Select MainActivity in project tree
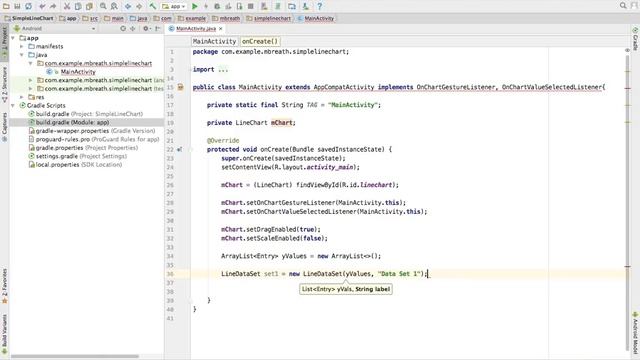This screenshot has width=640, height=360. pyautogui.click(x=78, y=72)
